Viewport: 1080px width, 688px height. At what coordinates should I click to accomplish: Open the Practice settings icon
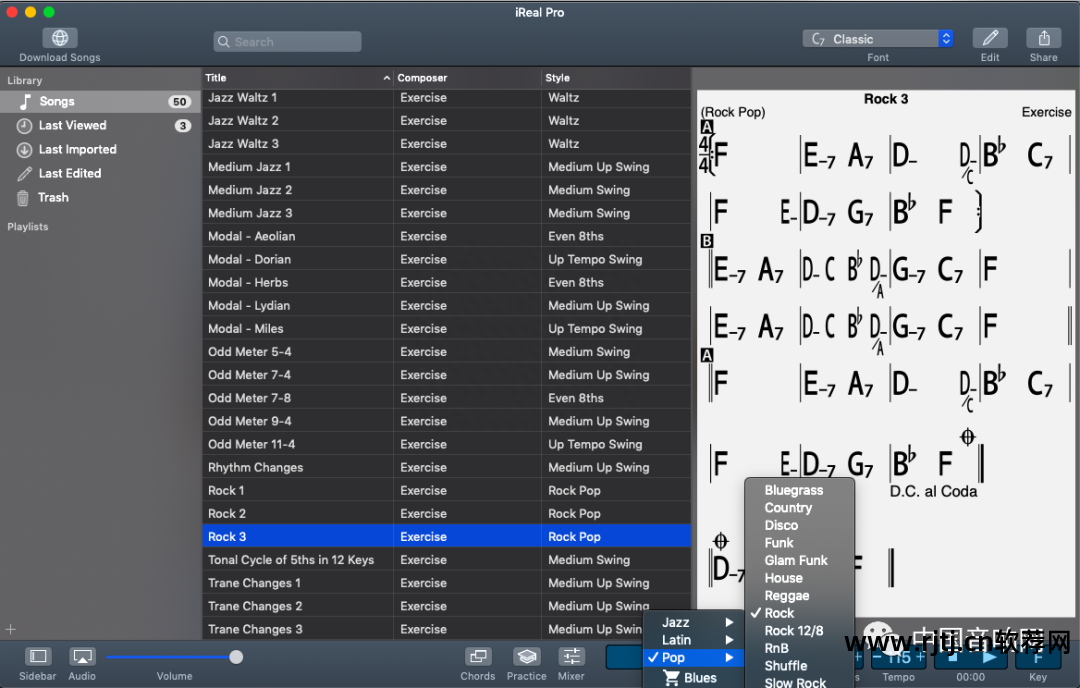click(526, 657)
